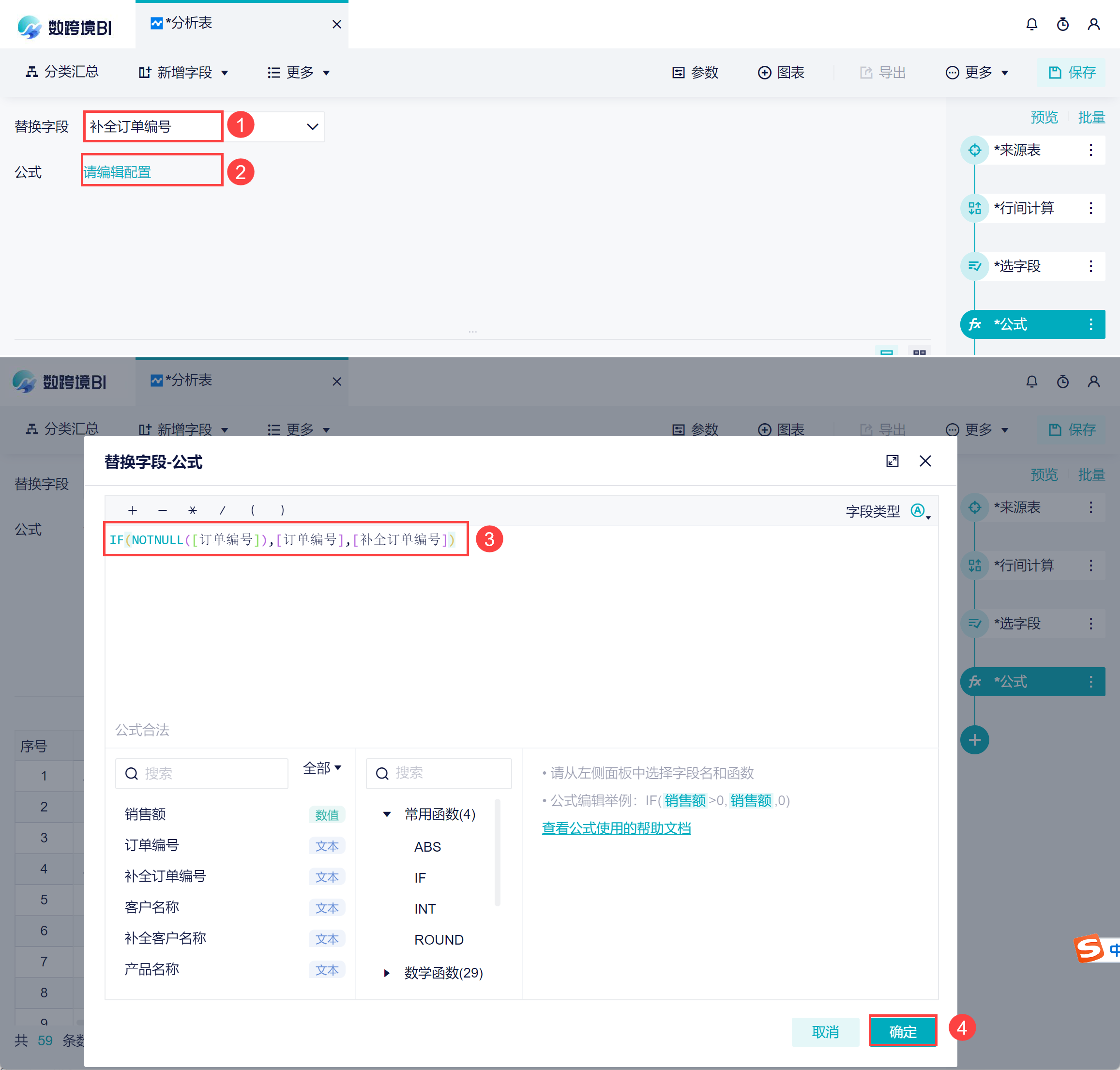
Task: Click the 请编辑配置 formula link
Action: pos(118,172)
